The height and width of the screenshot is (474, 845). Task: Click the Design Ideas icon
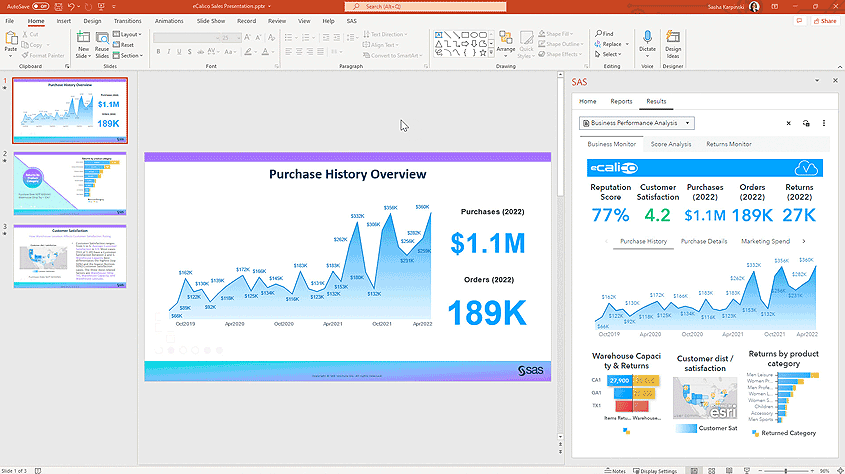click(673, 37)
